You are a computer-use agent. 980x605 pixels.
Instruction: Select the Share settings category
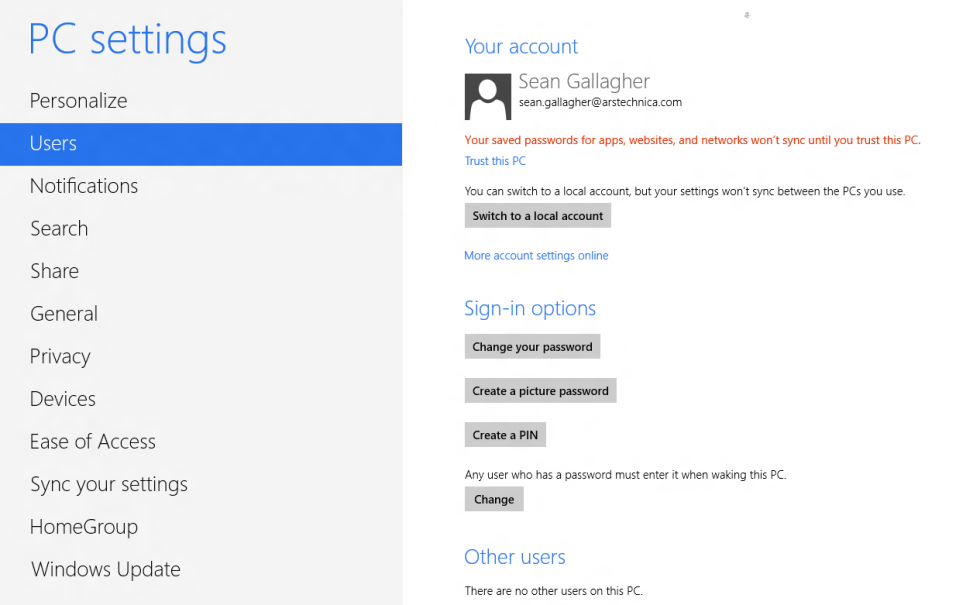coord(54,270)
